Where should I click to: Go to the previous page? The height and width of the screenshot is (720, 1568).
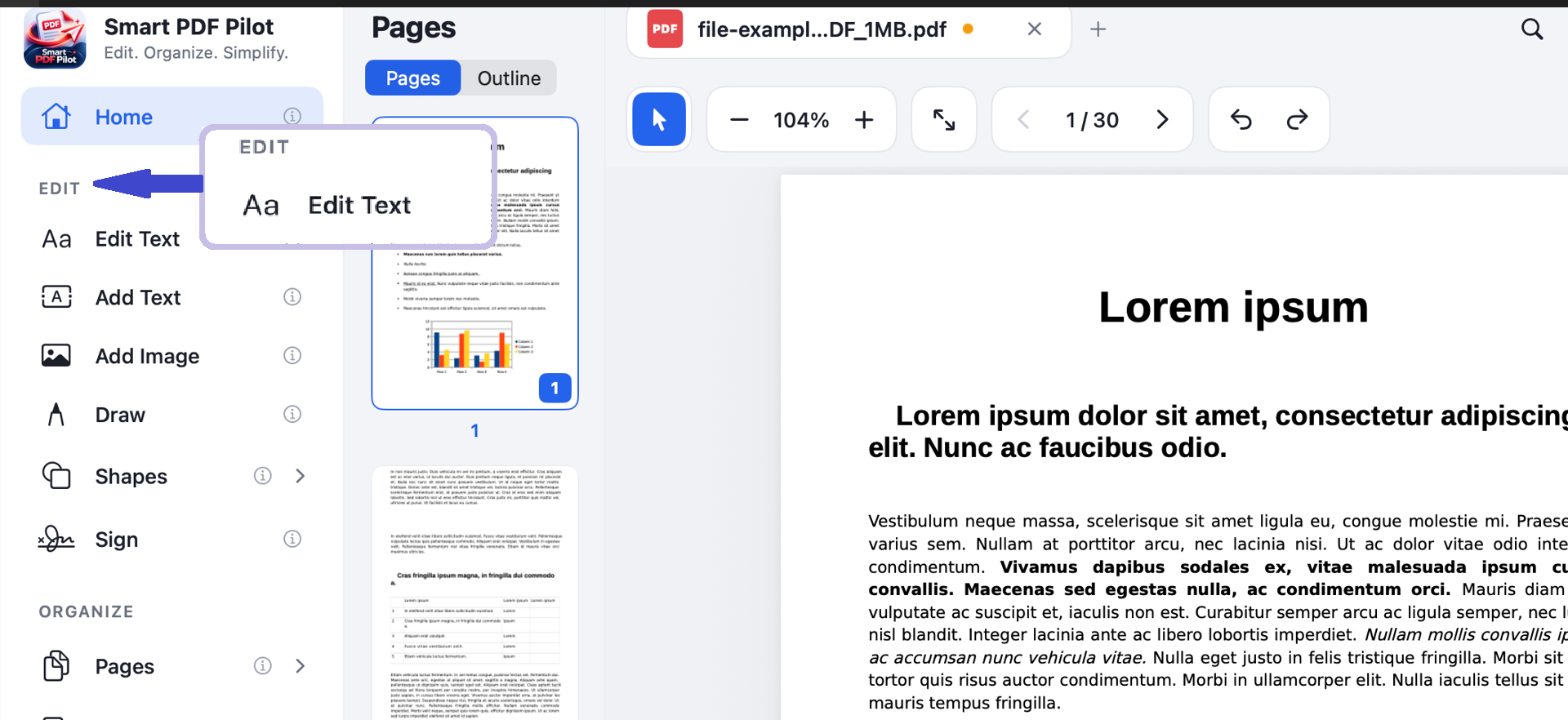(x=1023, y=120)
